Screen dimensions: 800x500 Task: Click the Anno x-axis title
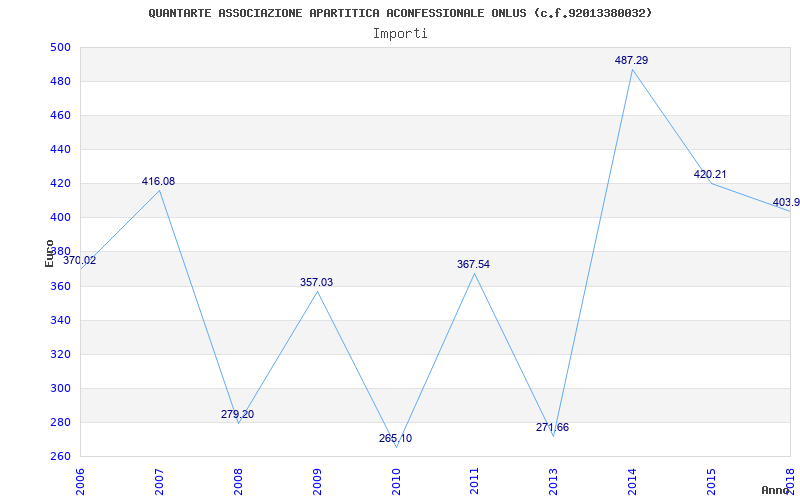tap(776, 490)
